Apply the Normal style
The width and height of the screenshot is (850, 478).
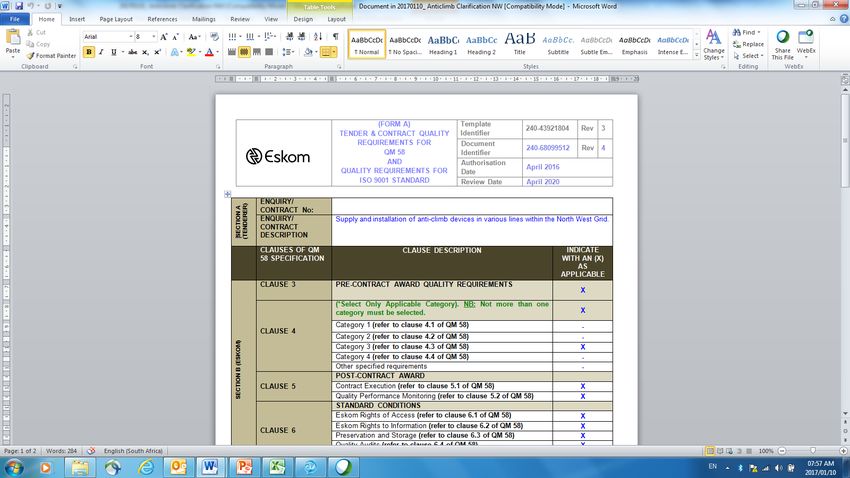(367, 44)
